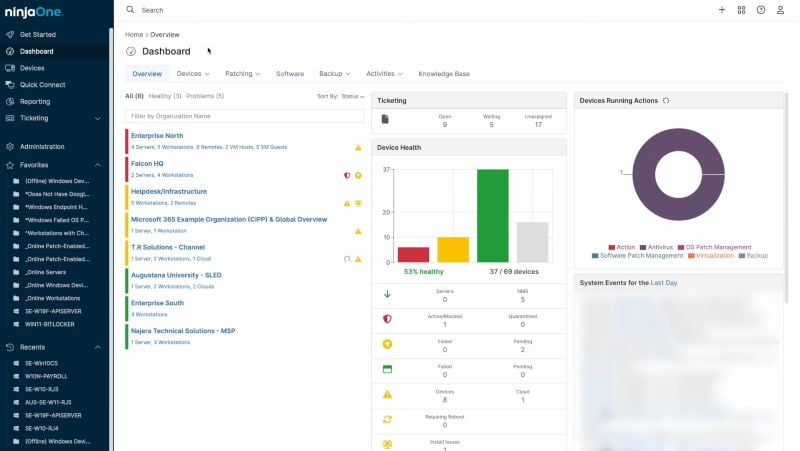Image resolution: width=800 pixels, height=451 pixels.
Task: Click the Search field in top bar
Action: pos(152,10)
